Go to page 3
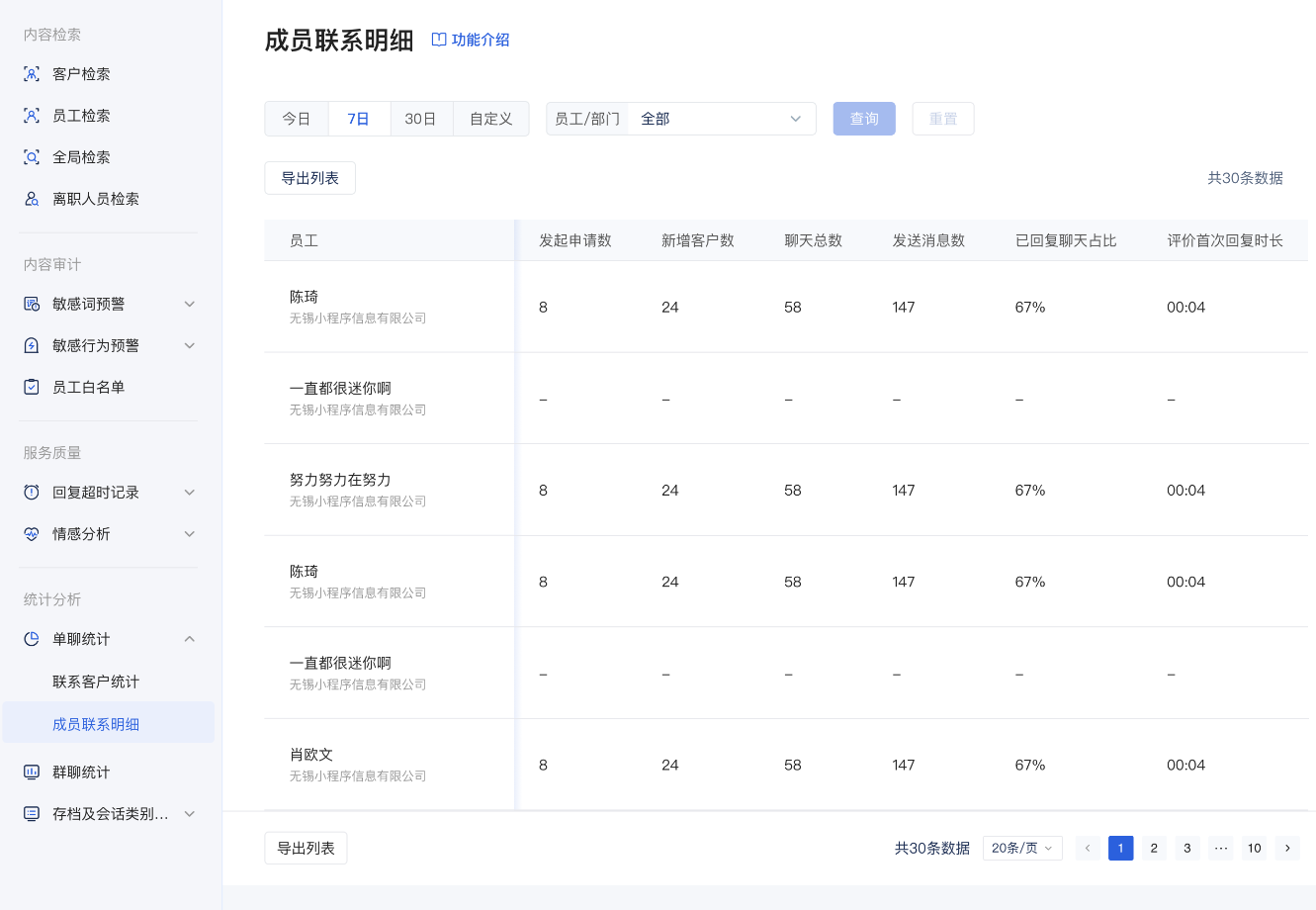1316x910 pixels. 1187,848
